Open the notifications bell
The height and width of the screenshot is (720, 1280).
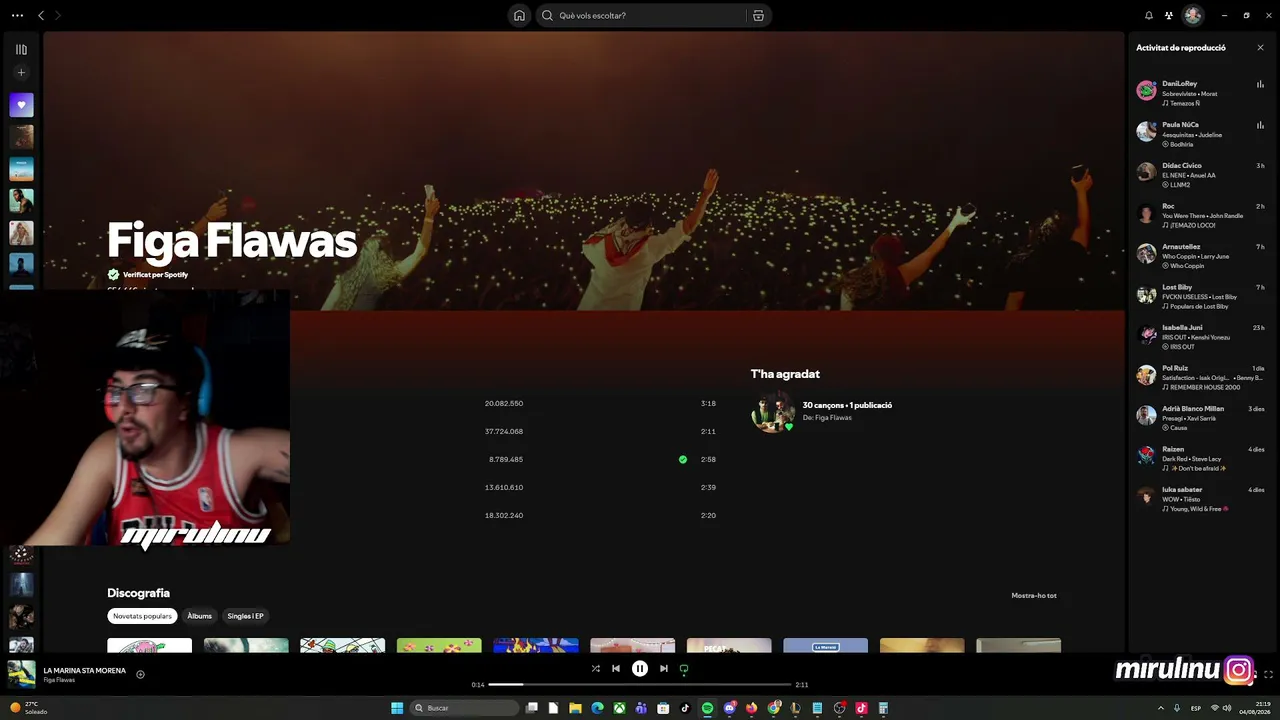(1149, 15)
